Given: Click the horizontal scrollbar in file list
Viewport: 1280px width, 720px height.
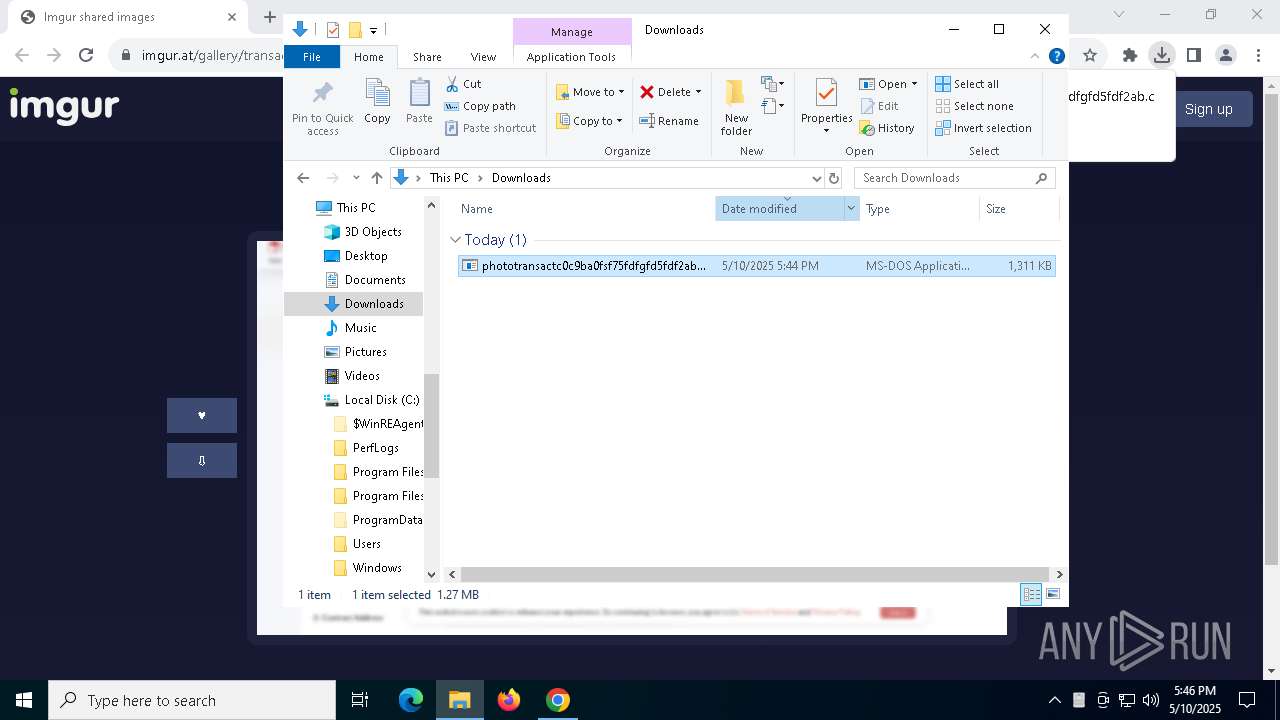Looking at the screenshot, I should pos(755,574).
